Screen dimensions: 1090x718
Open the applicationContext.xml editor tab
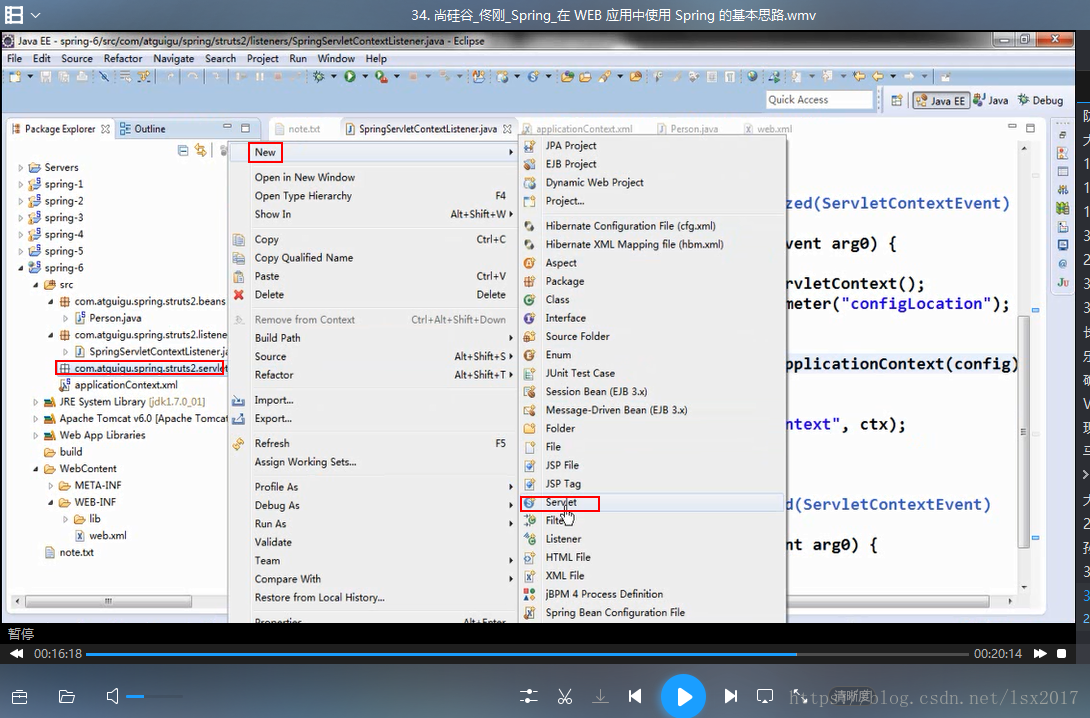(x=577, y=129)
